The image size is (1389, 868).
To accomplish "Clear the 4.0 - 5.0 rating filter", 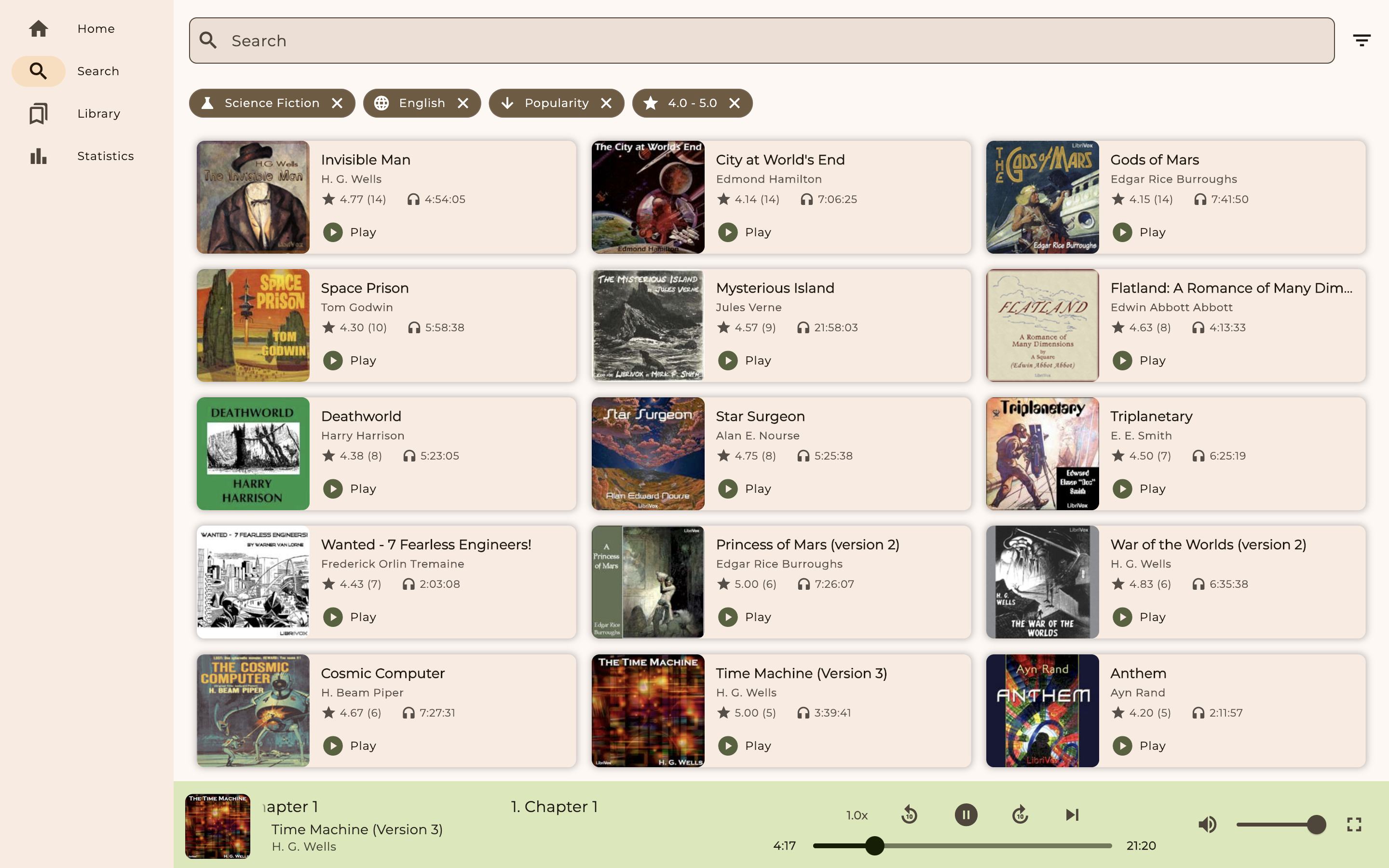I will [x=734, y=103].
